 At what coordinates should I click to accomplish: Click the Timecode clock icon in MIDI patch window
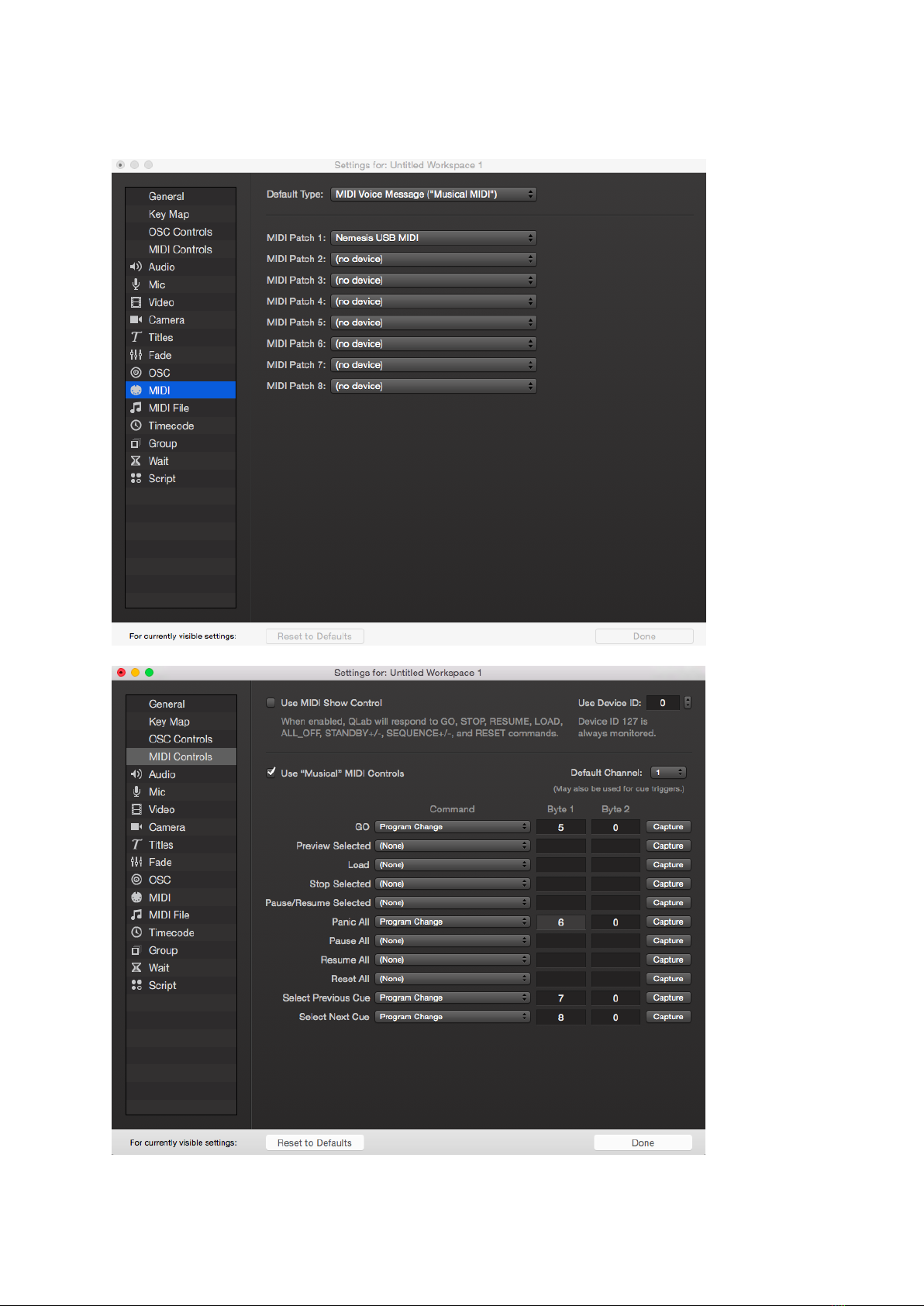tap(136, 426)
